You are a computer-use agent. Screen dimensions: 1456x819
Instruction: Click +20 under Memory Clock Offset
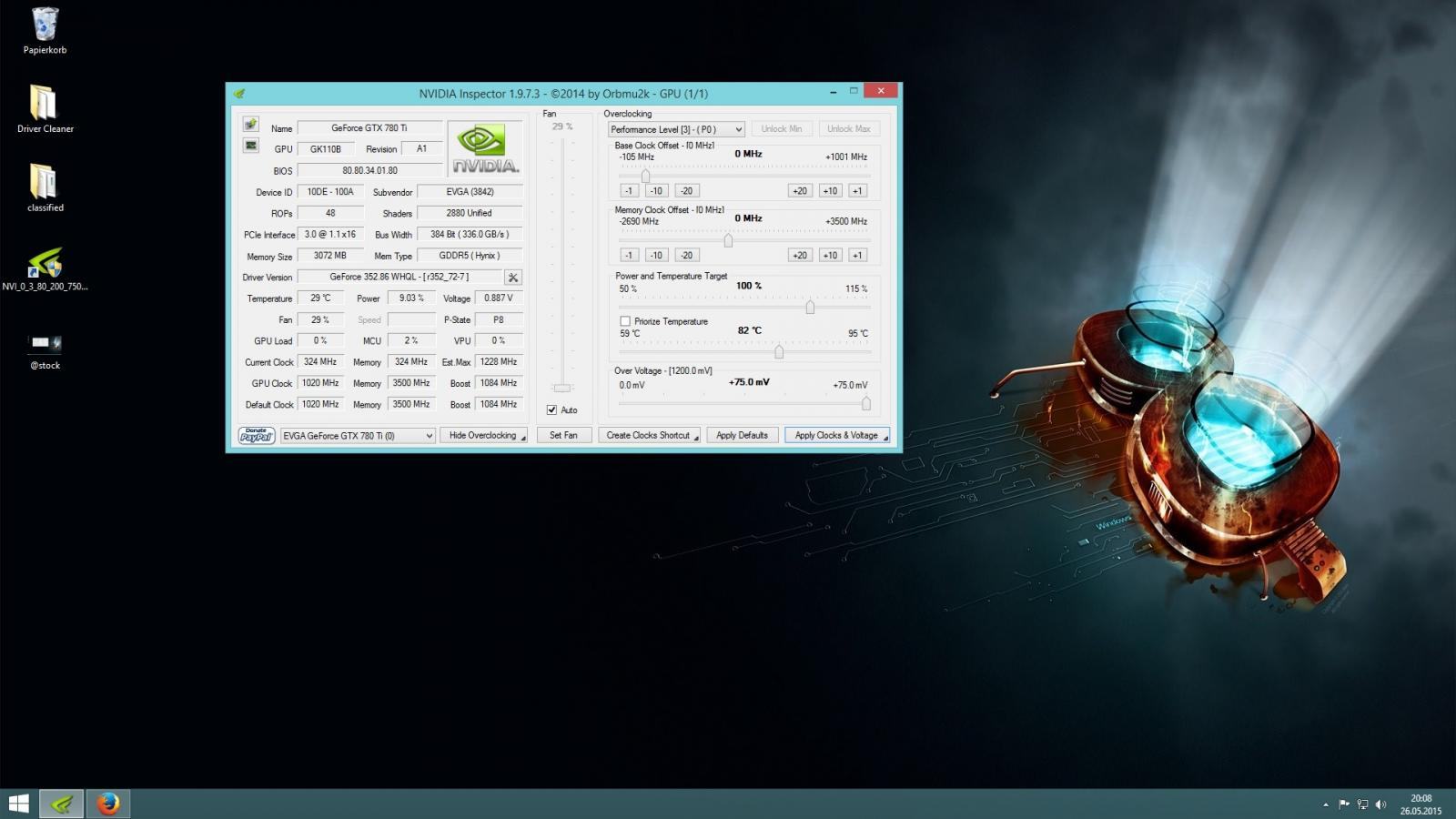799,256
